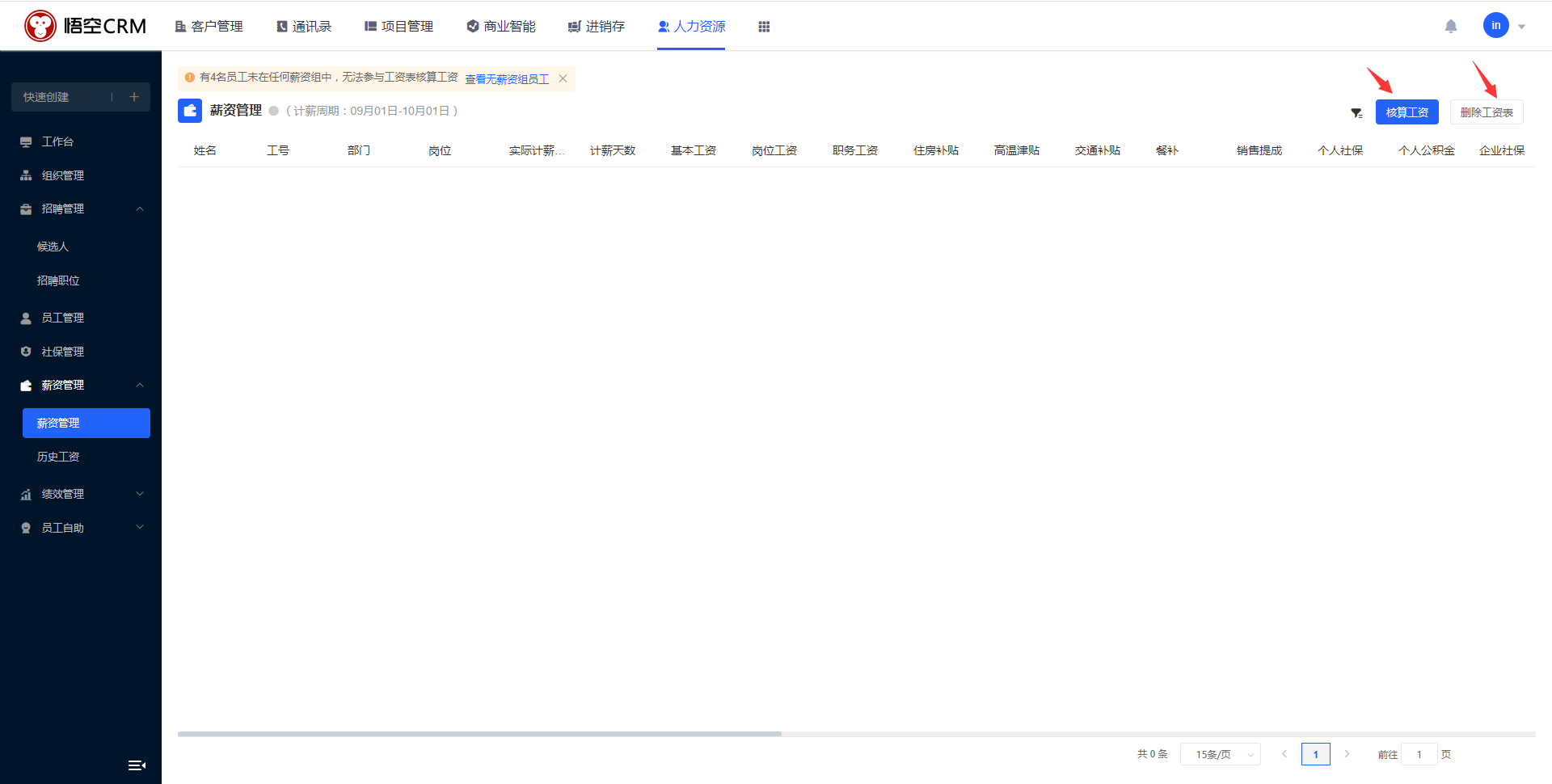Click the 部门 column header
Viewport: 1552px width, 784px height.
coord(359,150)
